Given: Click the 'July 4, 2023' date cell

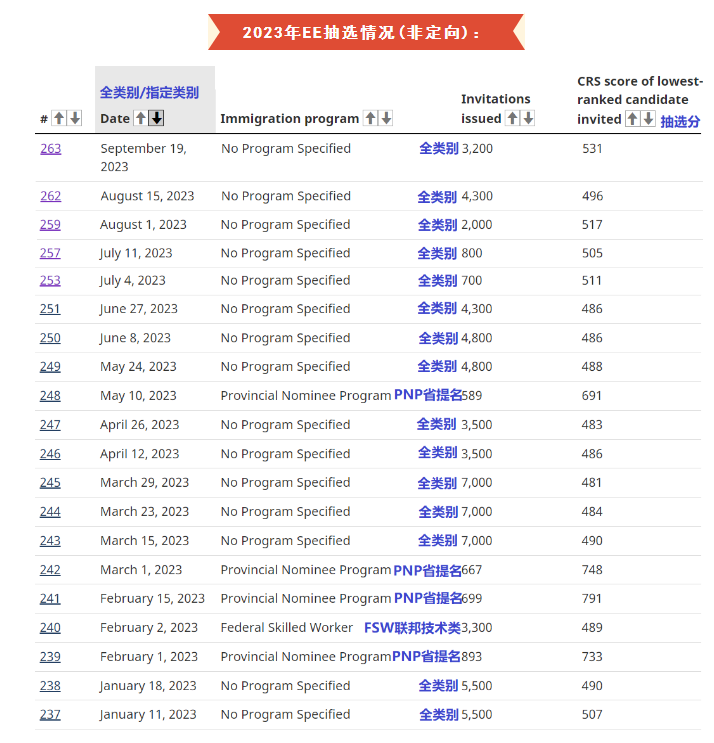Looking at the screenshot, I should [x=133, y=281].
